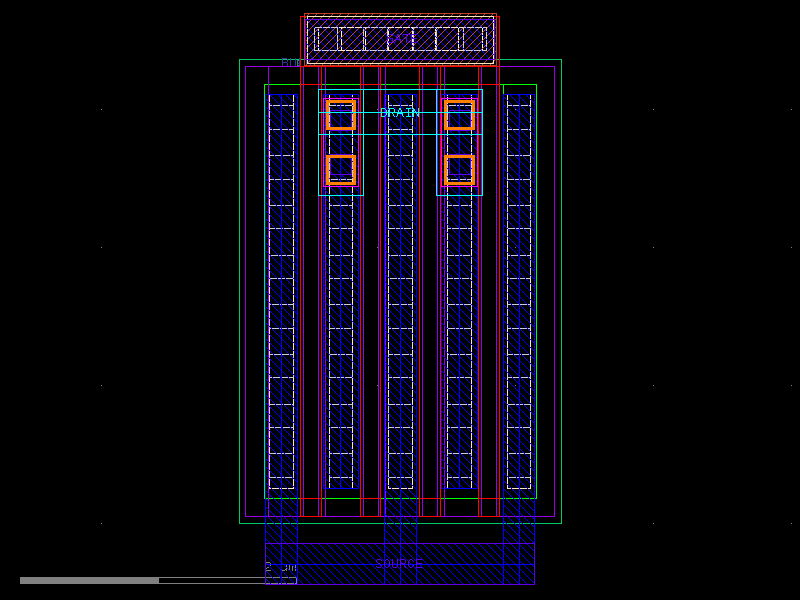Viewport: 800px width, 600px height.
Task: Select the upper-left orange drain contact via
Action: [340, 113]
